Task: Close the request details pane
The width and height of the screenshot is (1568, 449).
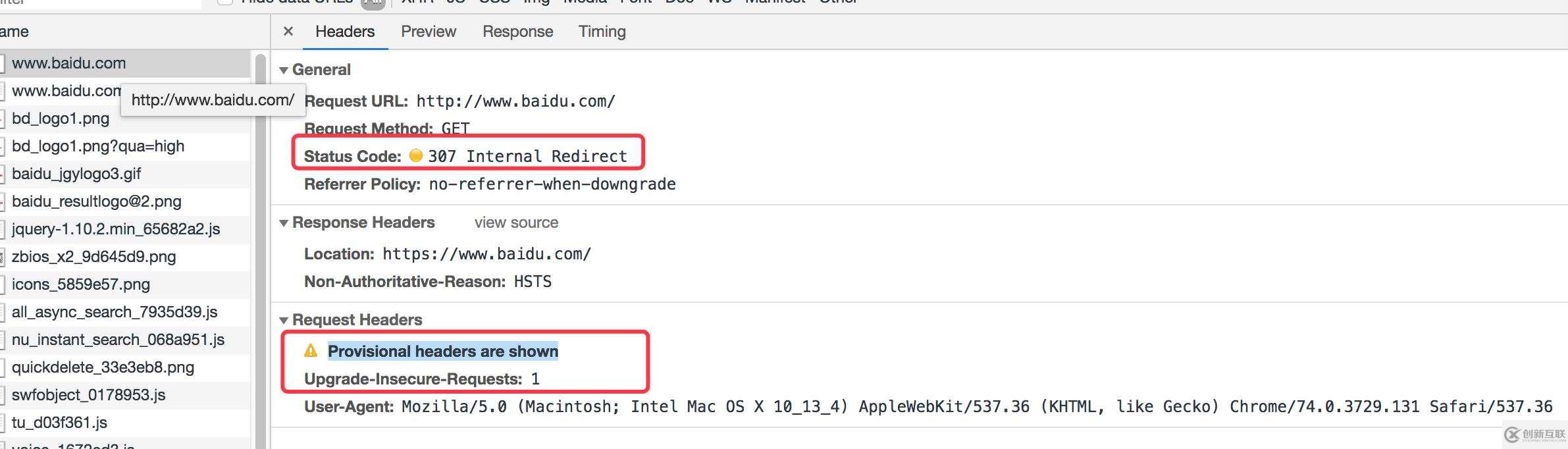Action: (288, 32)
